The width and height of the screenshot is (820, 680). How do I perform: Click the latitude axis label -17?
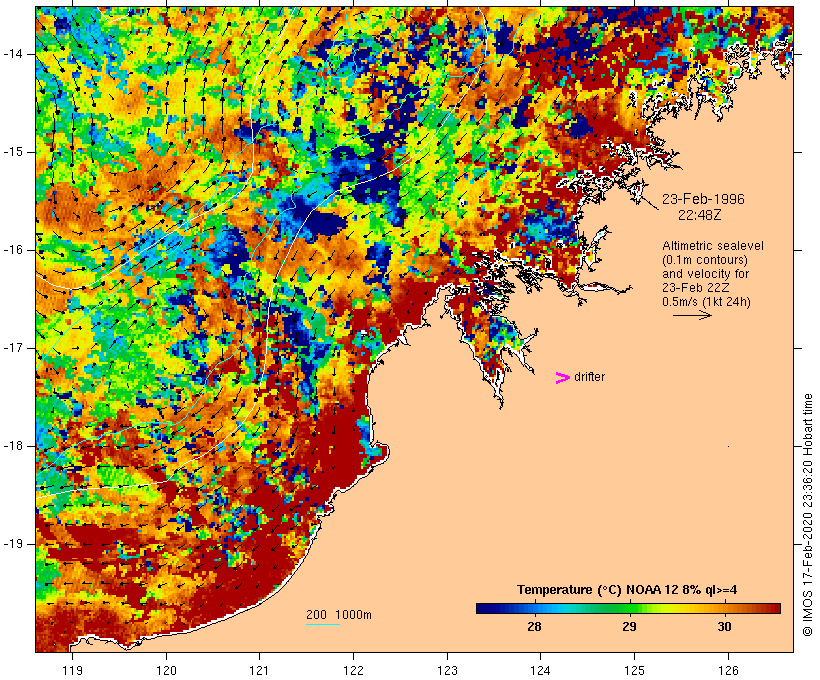click(x=13, y=348)
